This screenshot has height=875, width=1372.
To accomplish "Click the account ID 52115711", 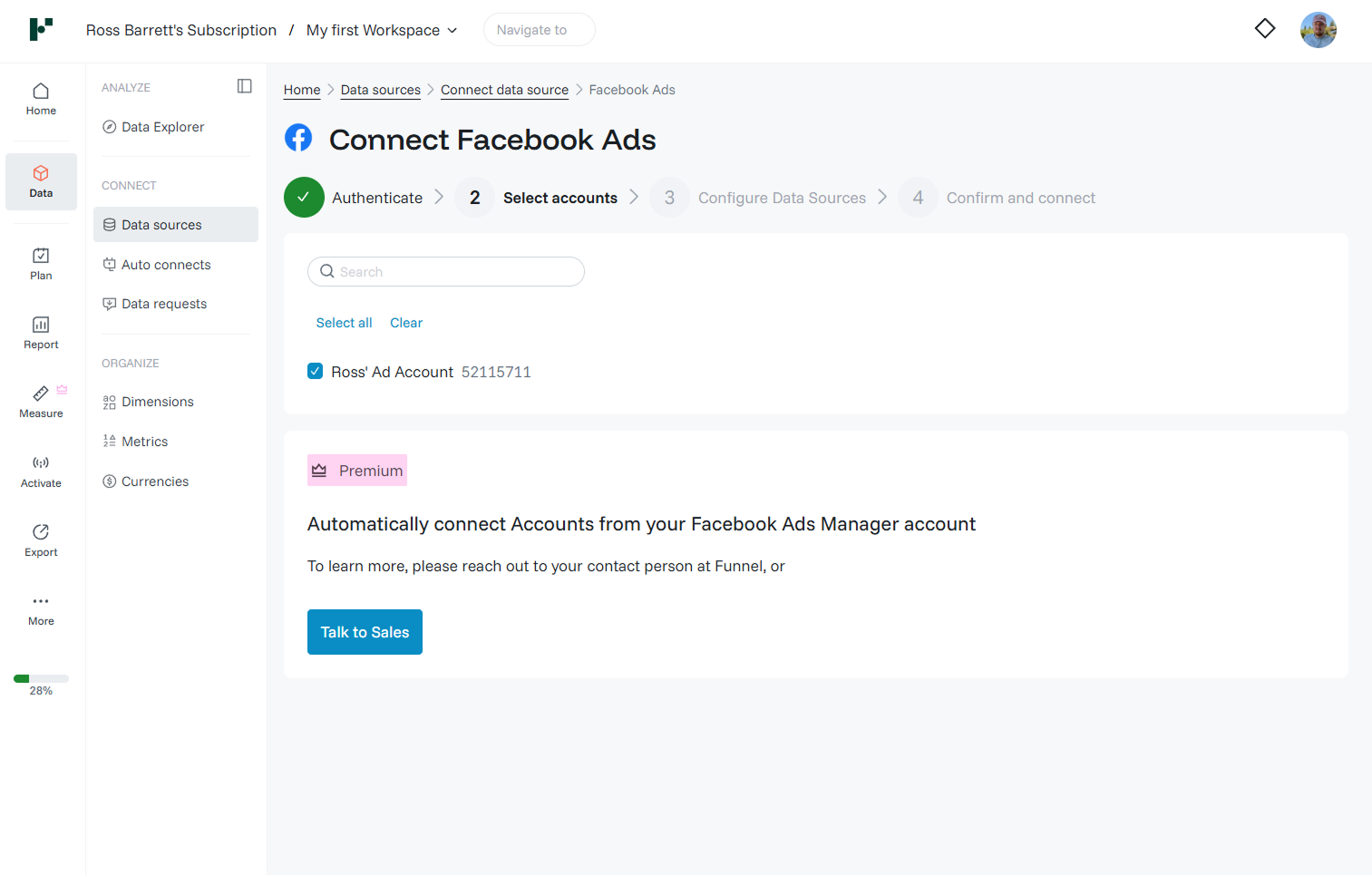I will point(496,372).
